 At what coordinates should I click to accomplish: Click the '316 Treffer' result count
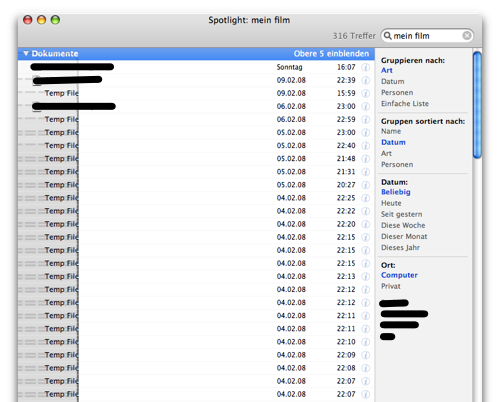[354, 36]
